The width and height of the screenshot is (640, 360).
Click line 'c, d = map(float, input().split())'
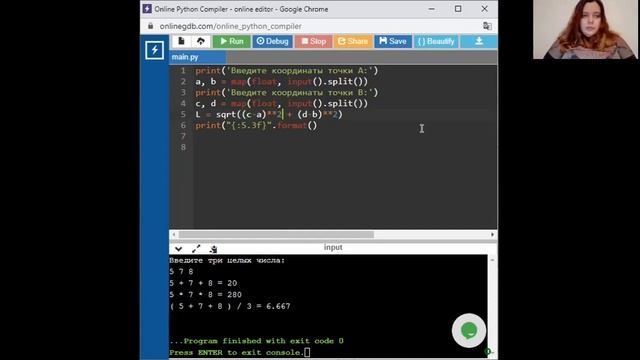pyautogui.click(x=282, y=104)
